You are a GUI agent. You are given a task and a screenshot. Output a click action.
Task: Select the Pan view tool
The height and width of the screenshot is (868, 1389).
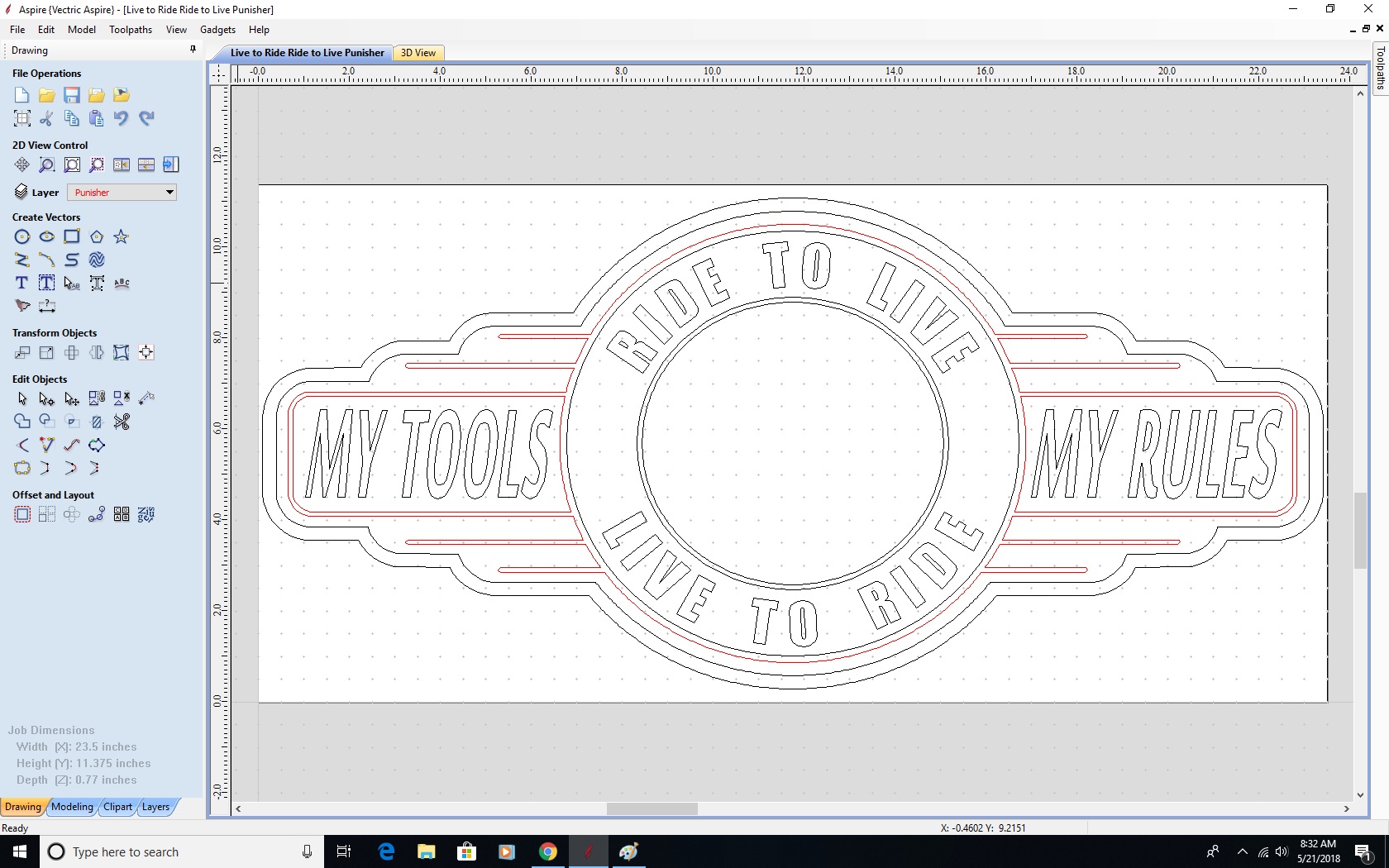(x=22, y=165)
